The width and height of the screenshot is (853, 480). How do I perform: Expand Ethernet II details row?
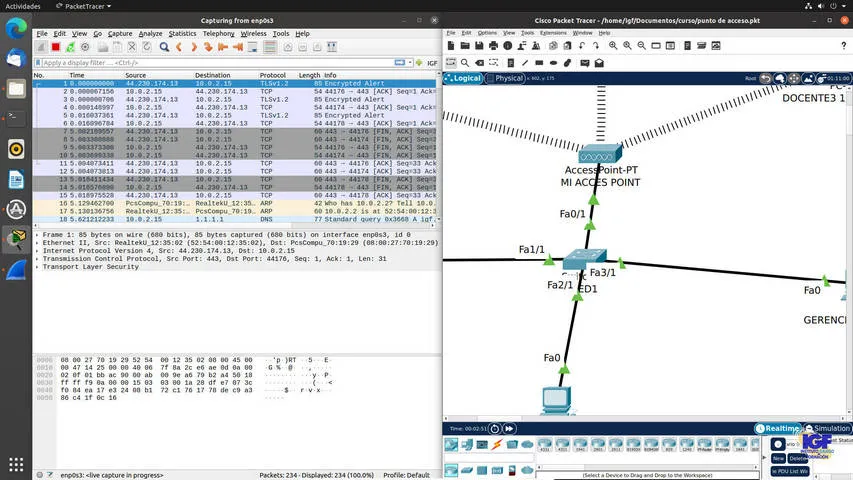point(37,243)
